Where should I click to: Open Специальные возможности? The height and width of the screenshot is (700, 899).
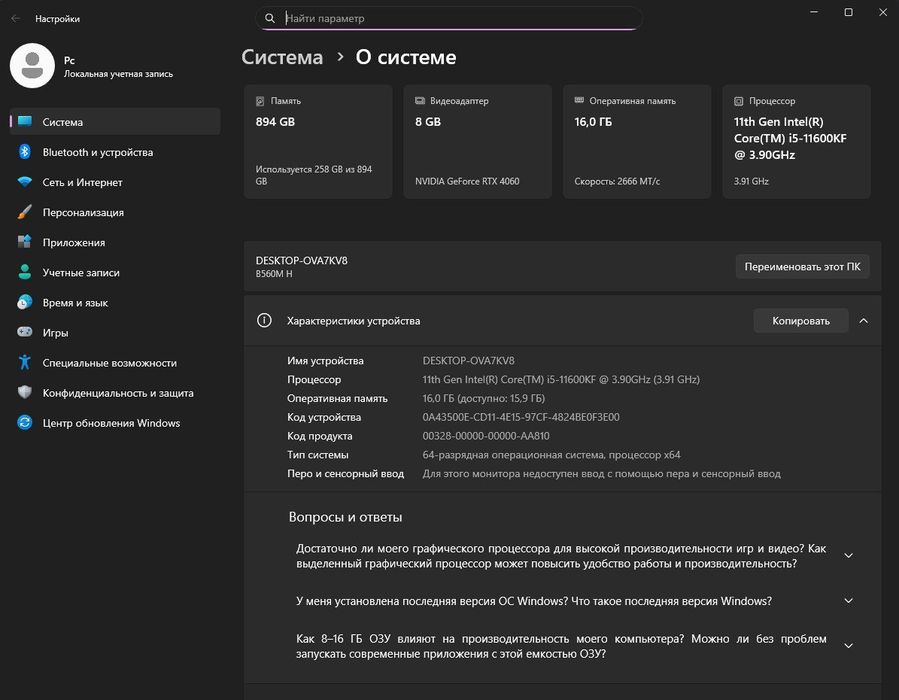115,362
